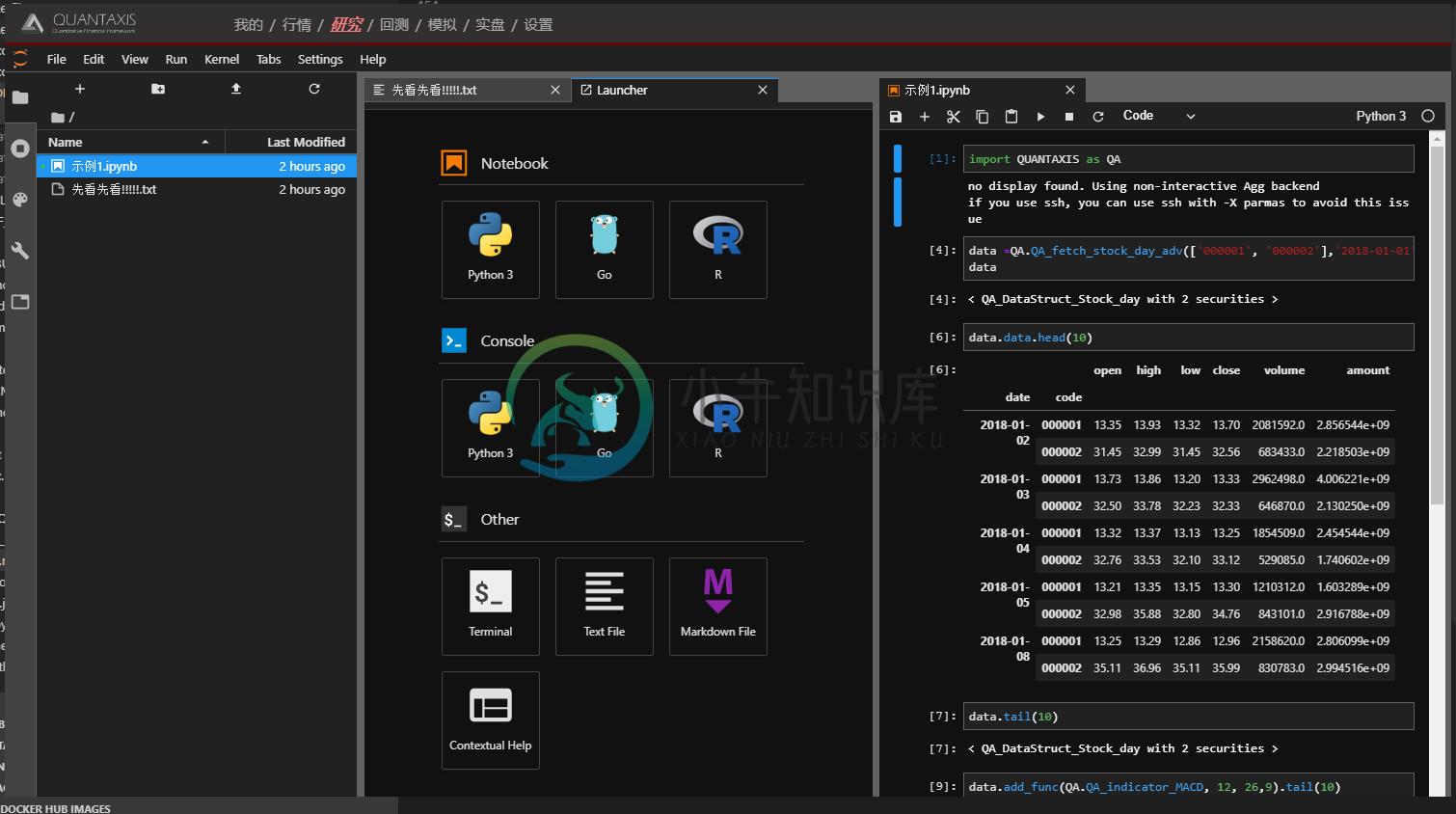Click the data.tail(10) code cell
This screenshot has height=814, width=1456.
point(1188,717)
